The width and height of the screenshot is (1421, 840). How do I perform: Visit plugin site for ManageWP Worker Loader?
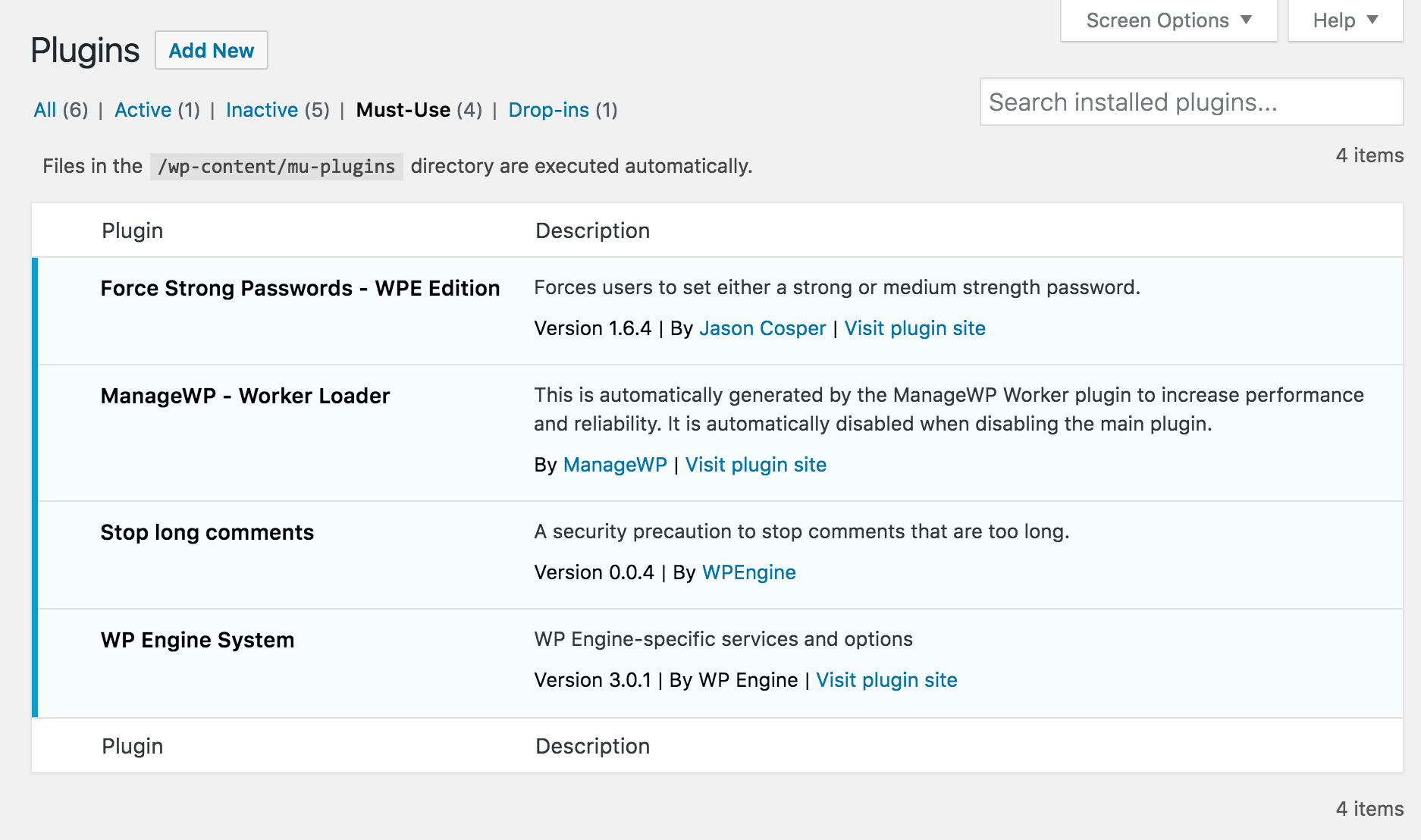(755, 465)
